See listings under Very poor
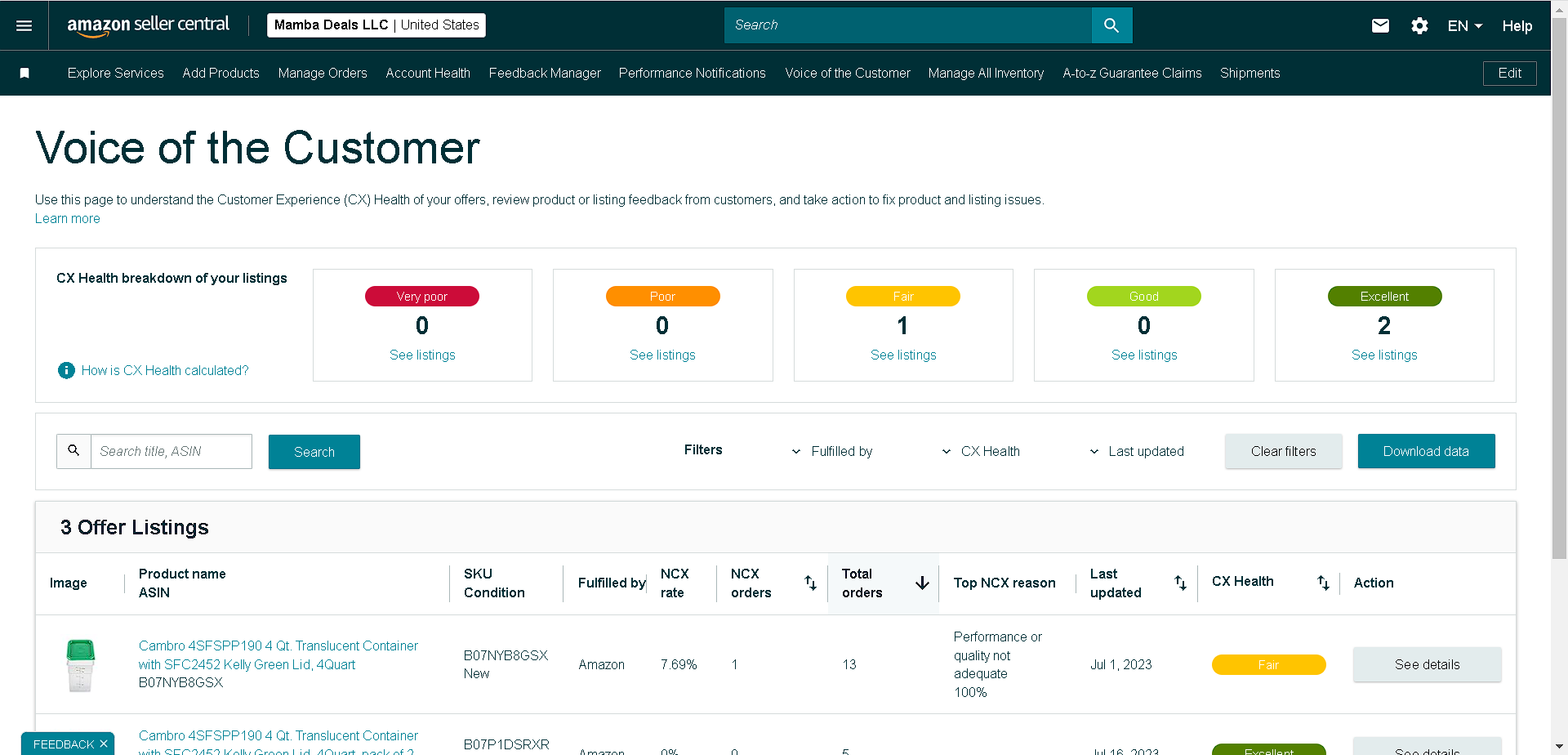This screenshot has height=755, width=1568. pos(422,355)
